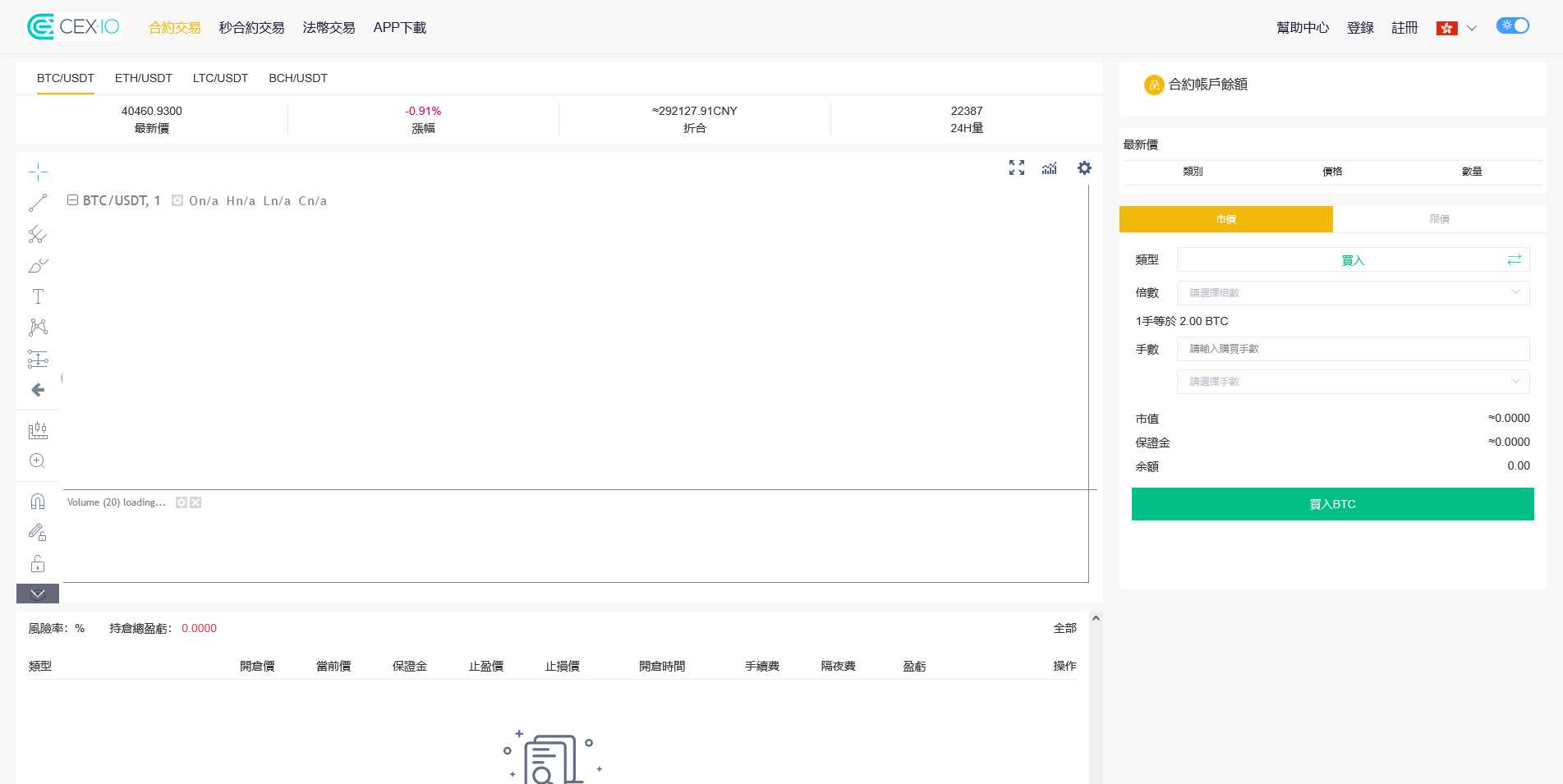Viewport: 1563px width, 784px height.
Task: Swap buy/sell type arrows icon
Action: point(1515,259)
